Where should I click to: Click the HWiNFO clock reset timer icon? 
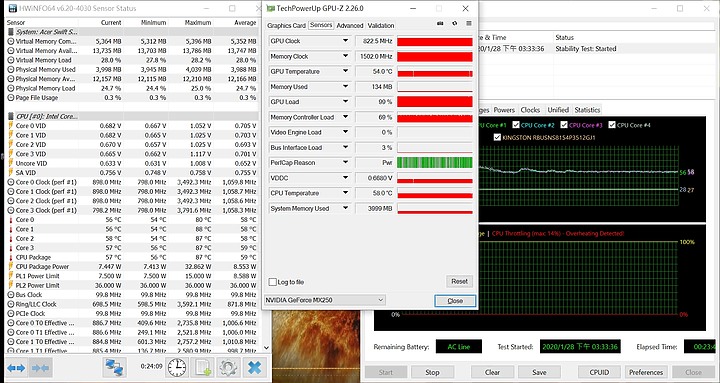click(177, 367)
